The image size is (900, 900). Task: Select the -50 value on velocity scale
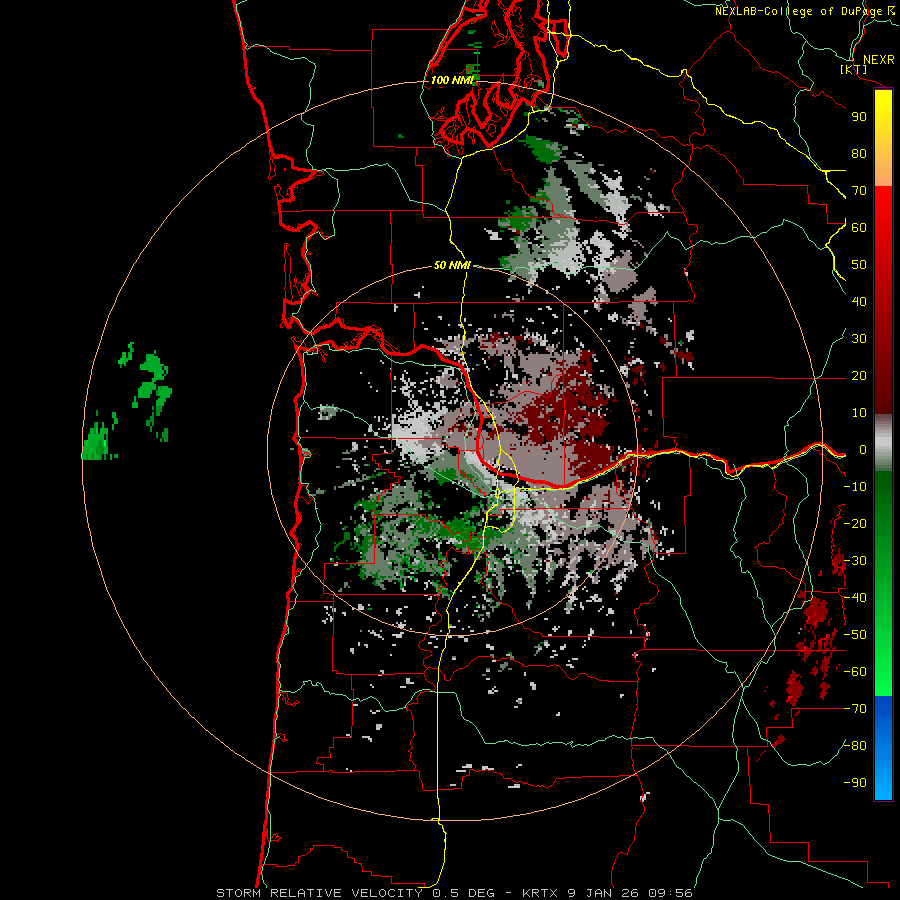point(855,635)
